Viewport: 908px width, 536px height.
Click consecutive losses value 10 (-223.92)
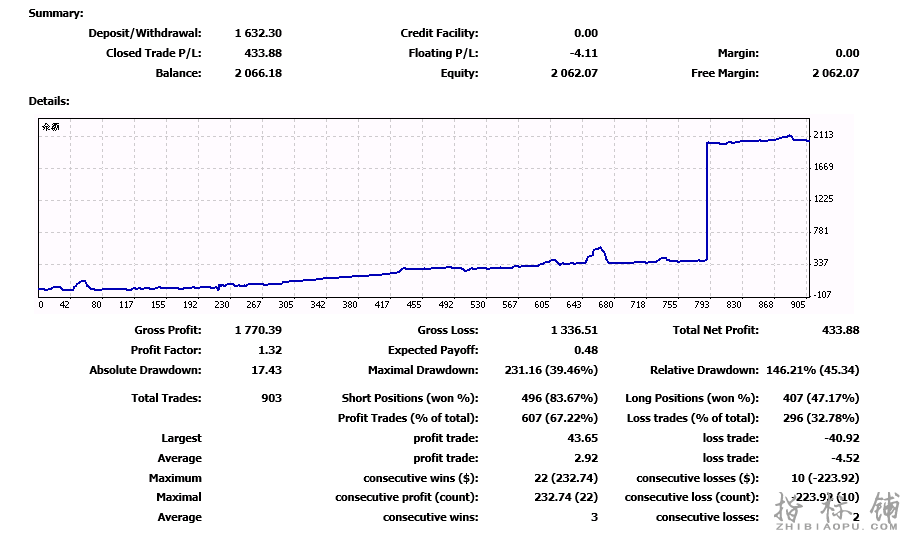[825, 478]
